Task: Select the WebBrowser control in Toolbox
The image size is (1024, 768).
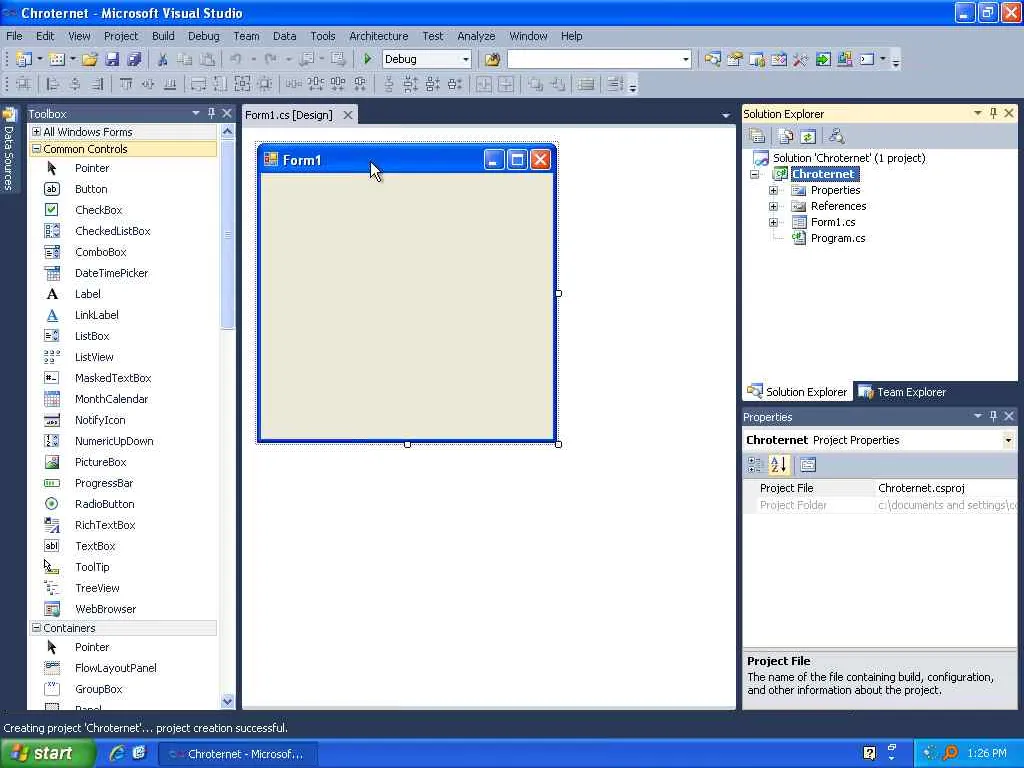Action: click(x=105, y=609)
